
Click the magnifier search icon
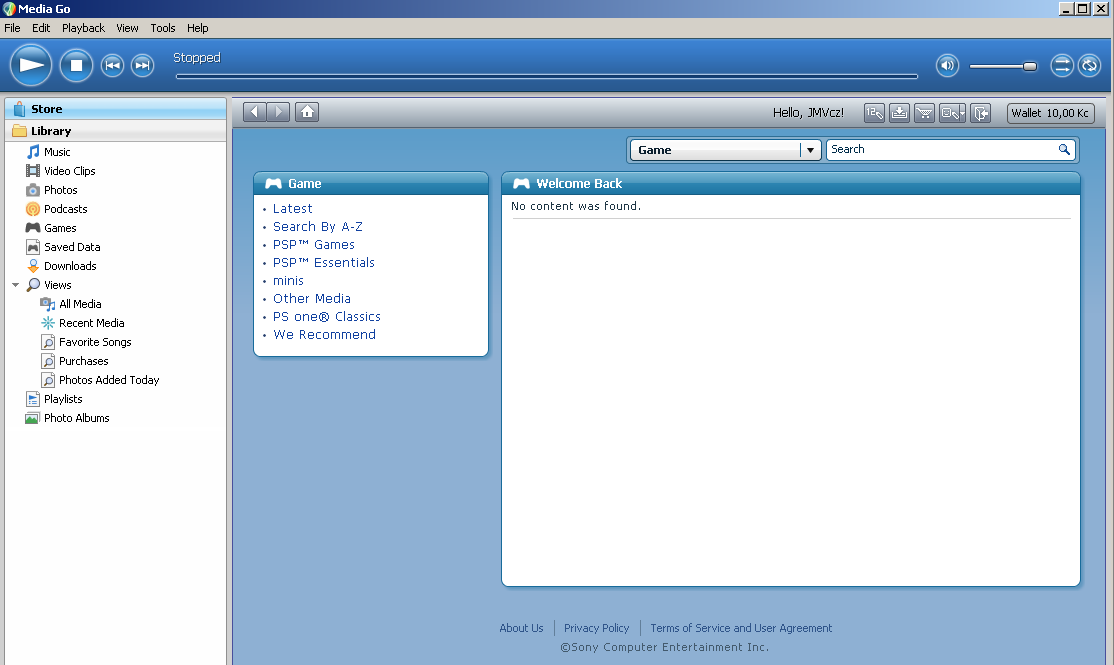1064,149
